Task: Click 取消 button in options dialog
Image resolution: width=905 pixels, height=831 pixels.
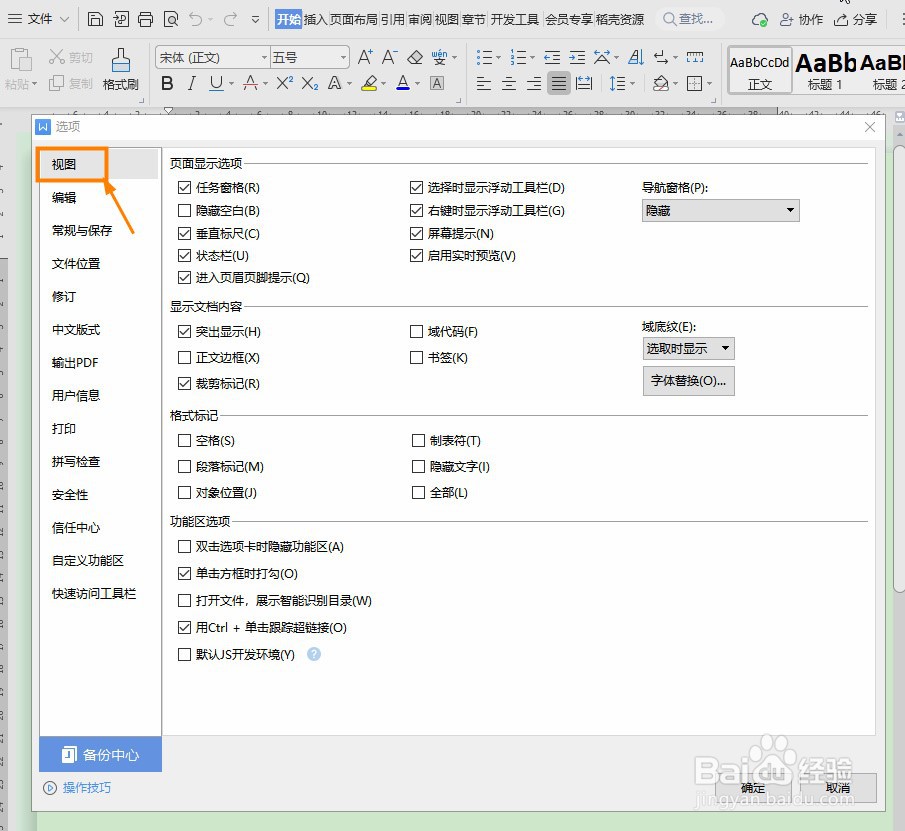Action: (837, 788)
